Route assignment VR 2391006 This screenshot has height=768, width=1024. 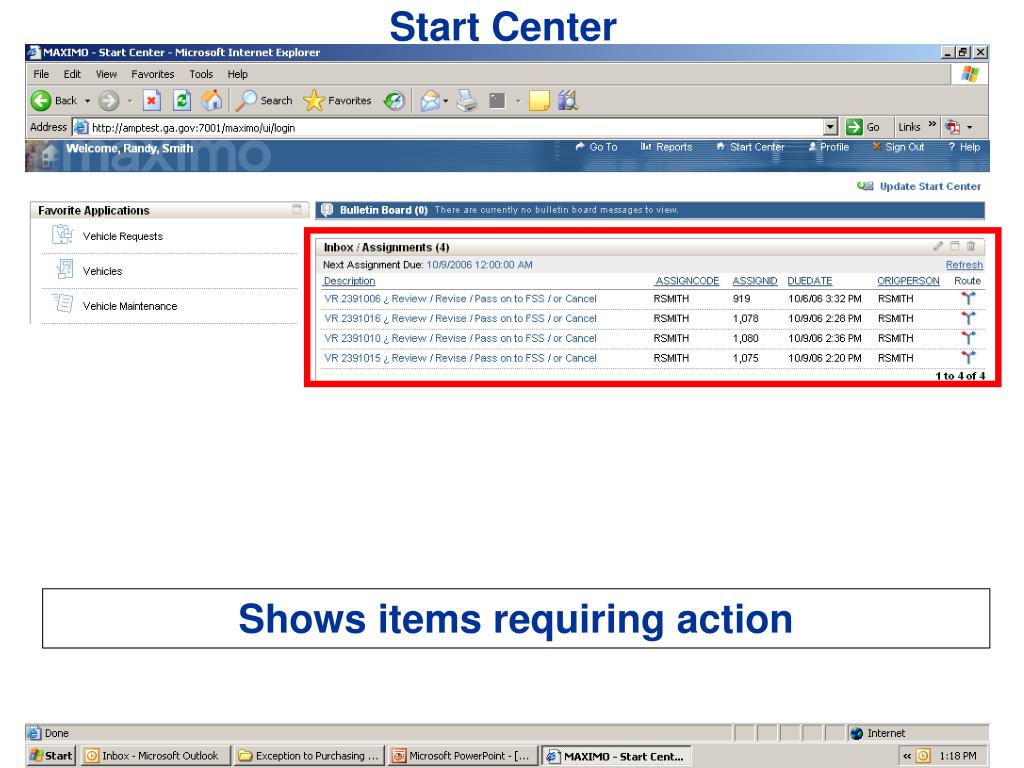968,298
